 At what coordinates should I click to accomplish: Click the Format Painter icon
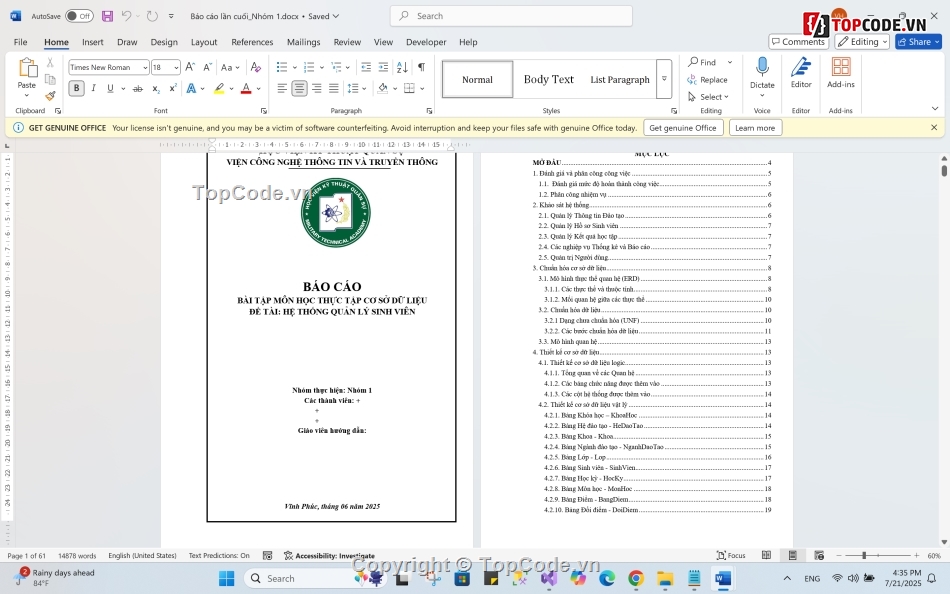50,96
